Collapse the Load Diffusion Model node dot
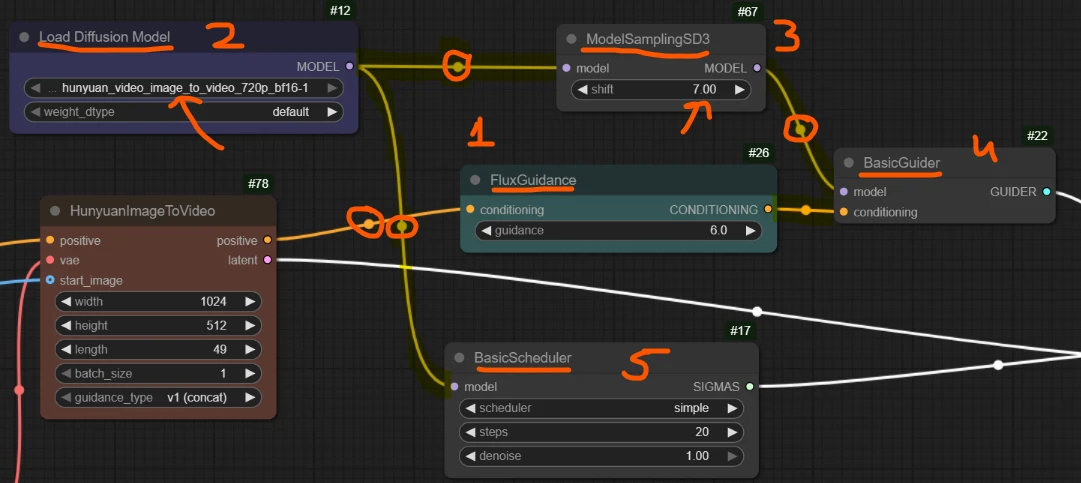Screen dimensions: 1081x483 tap(26, 38)
